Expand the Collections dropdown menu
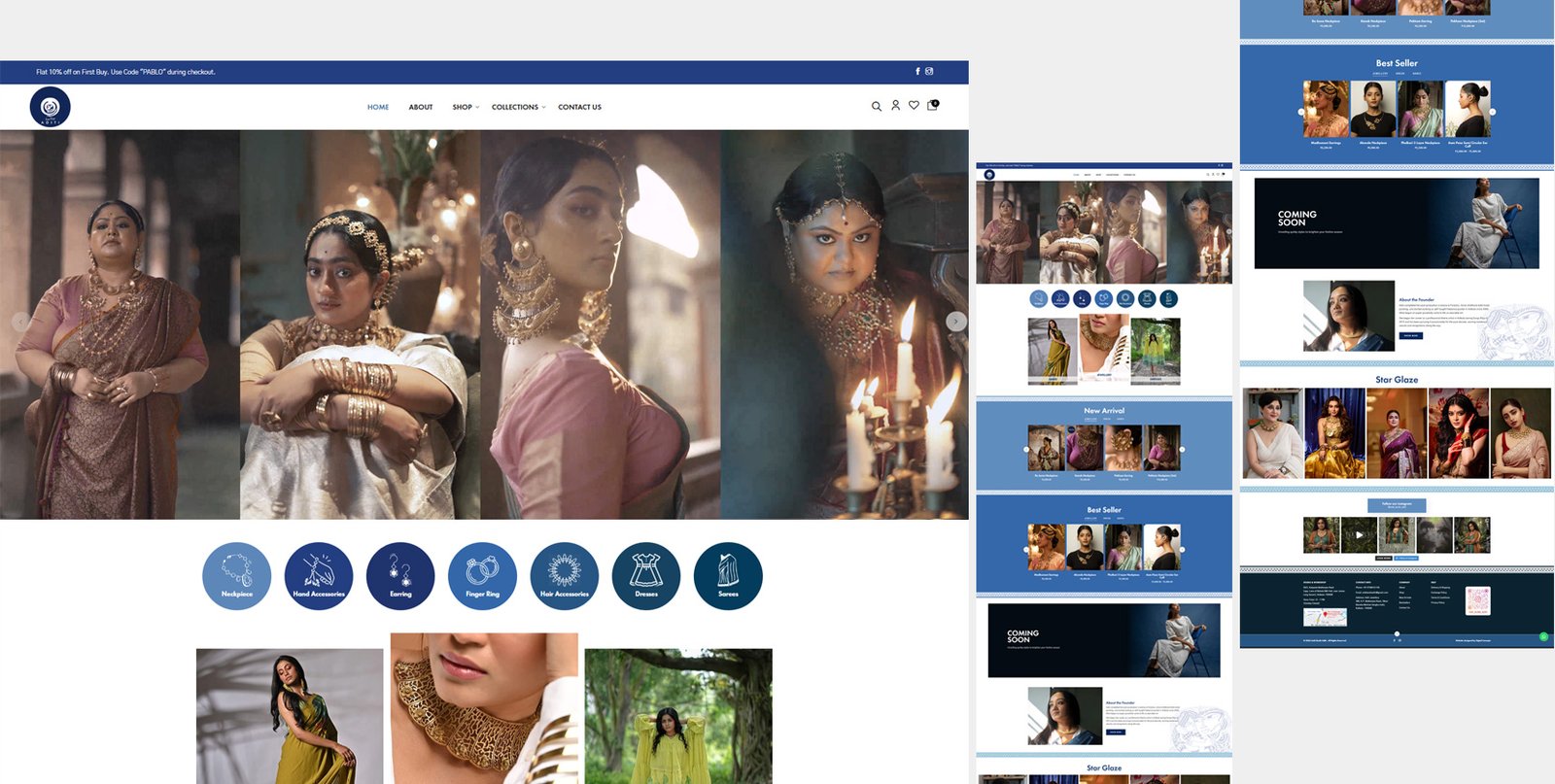Screen dimensions: 1555x784 click(518, 107)
